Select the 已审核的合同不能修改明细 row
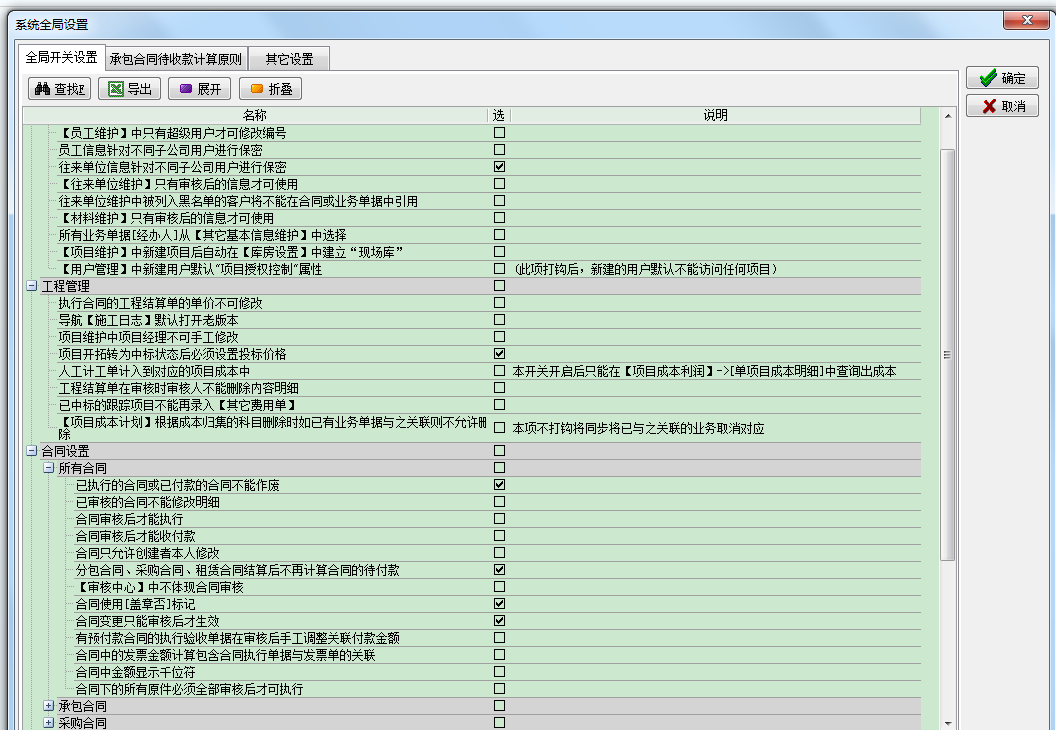Screen dimensions: 1056x730 [471, 502]
